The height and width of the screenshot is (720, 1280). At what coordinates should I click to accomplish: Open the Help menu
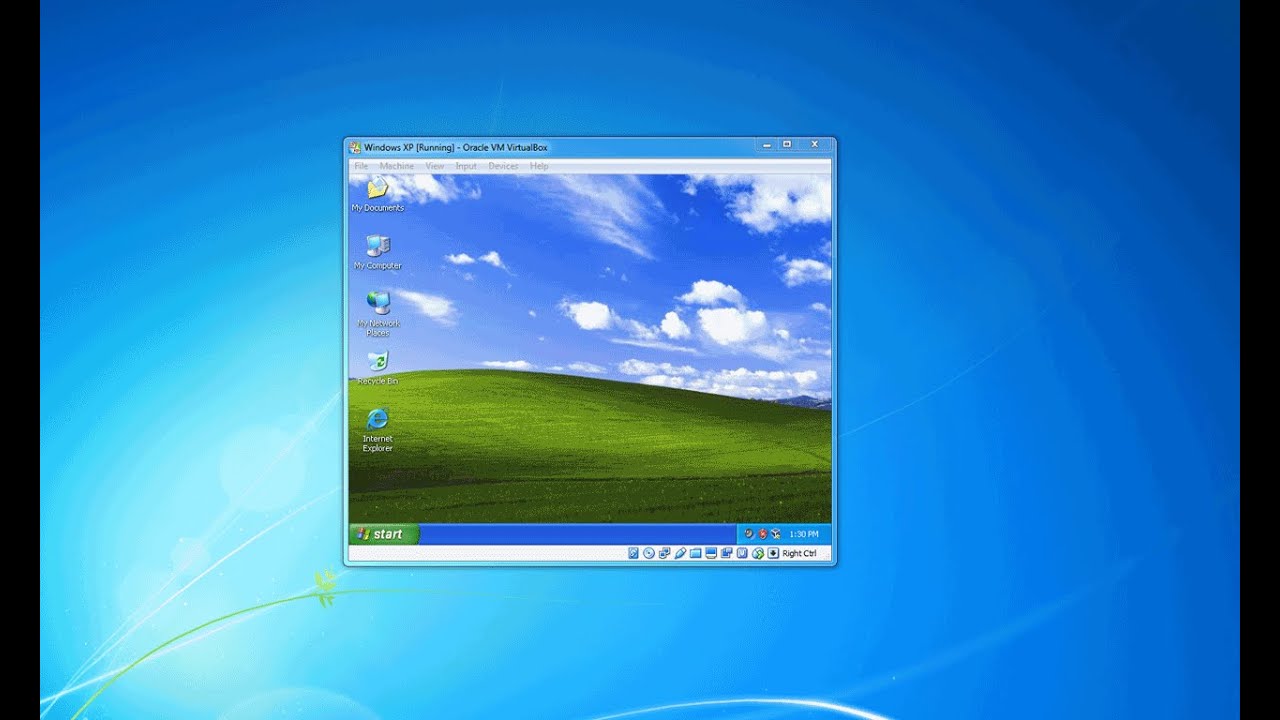pos(539,166)
